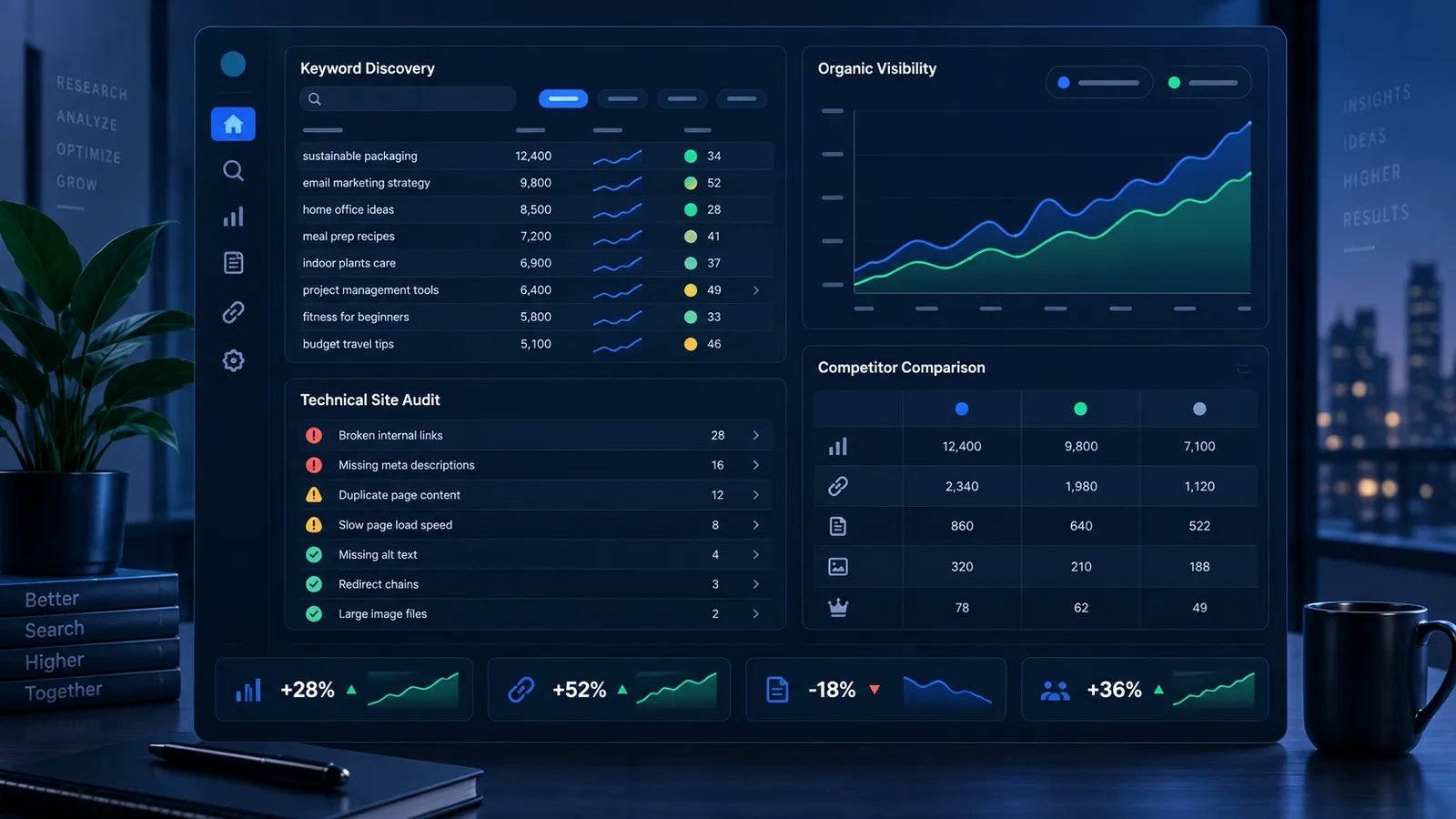Select the active blue filter pill in Keyword Discovery
This screenshot has width=1456, height=819.
click(563, 98)
